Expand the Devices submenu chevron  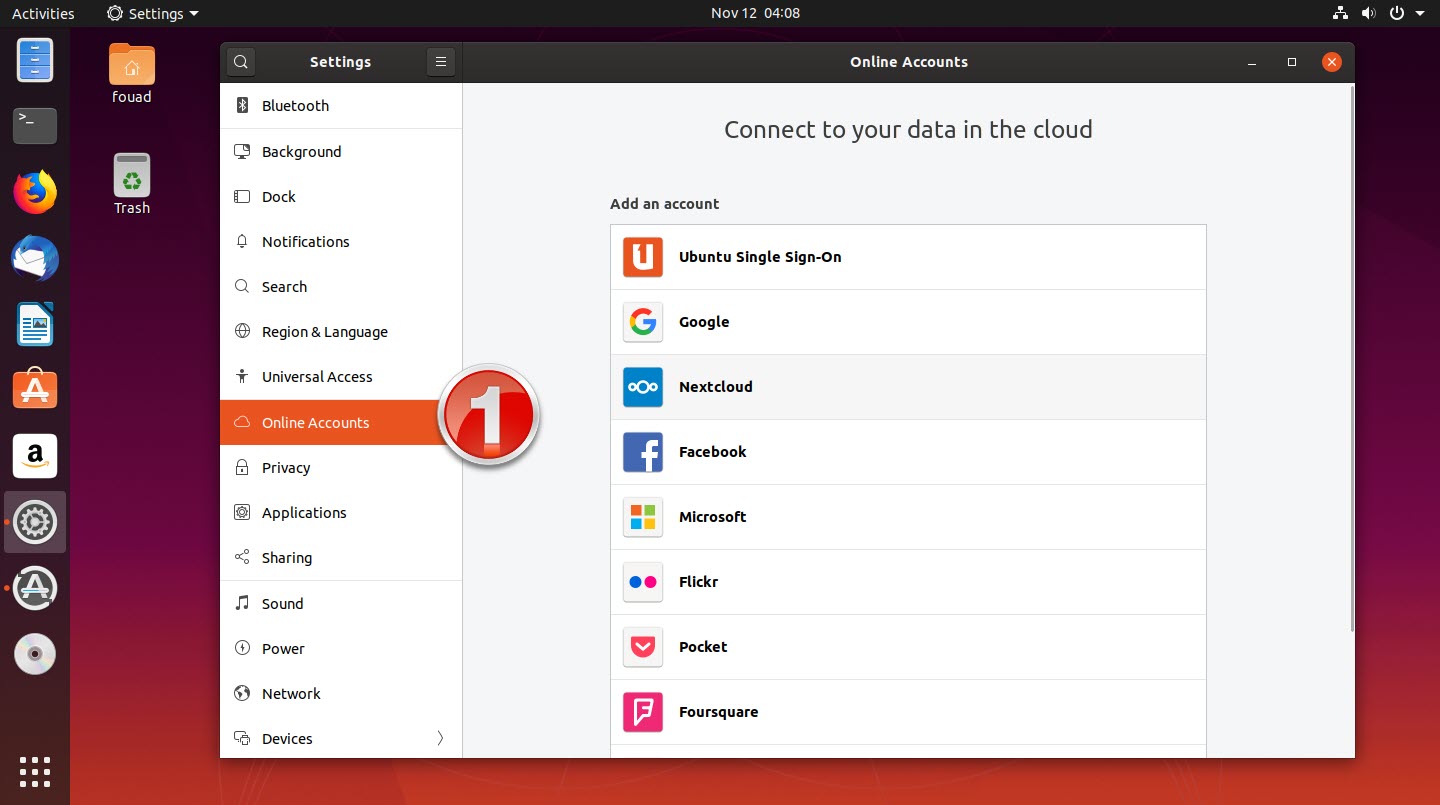click(x=440, y=739)
